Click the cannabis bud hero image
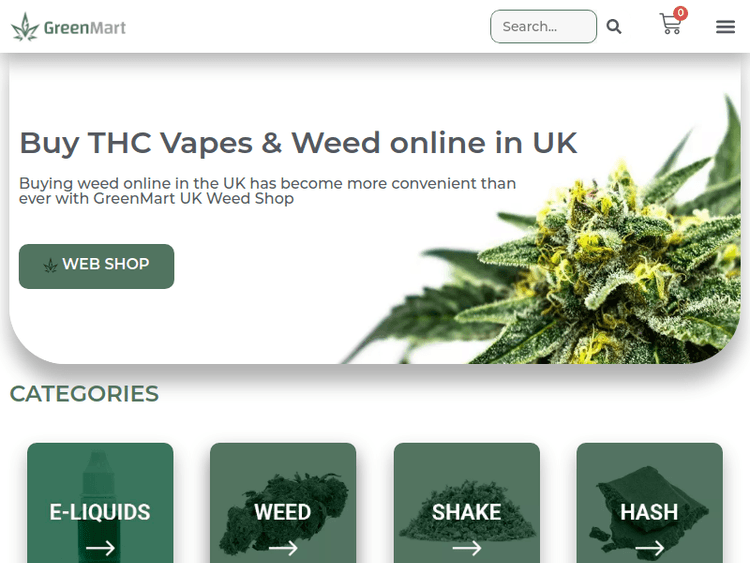 click(562, 239)
